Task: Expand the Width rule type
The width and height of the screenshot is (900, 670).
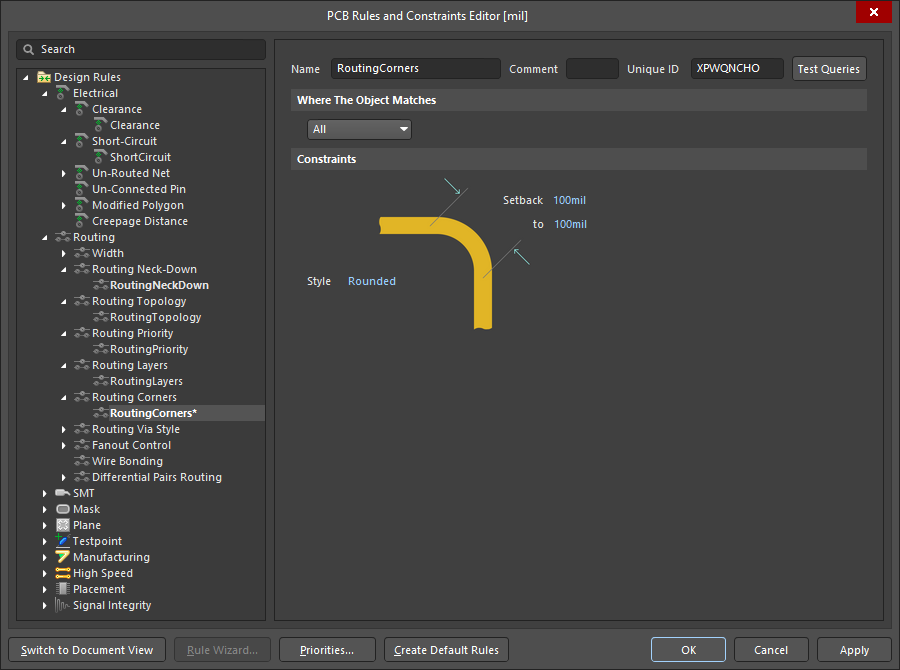Action: tap(64, 253)
